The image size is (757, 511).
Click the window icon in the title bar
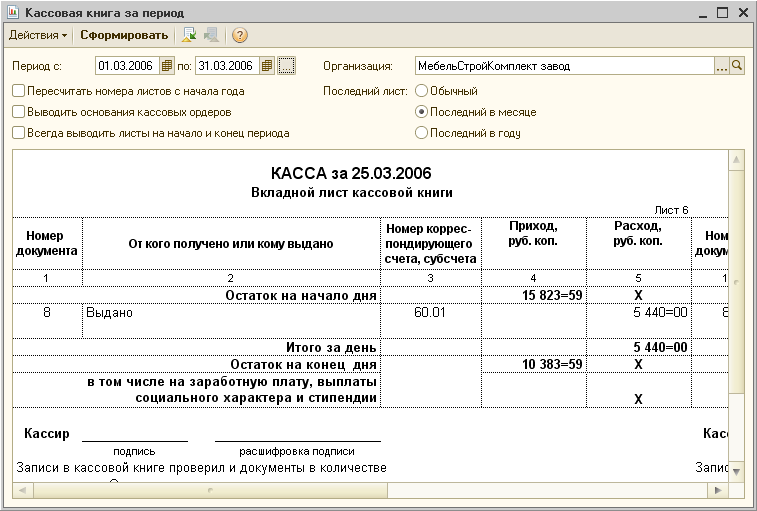click(13, 13)
